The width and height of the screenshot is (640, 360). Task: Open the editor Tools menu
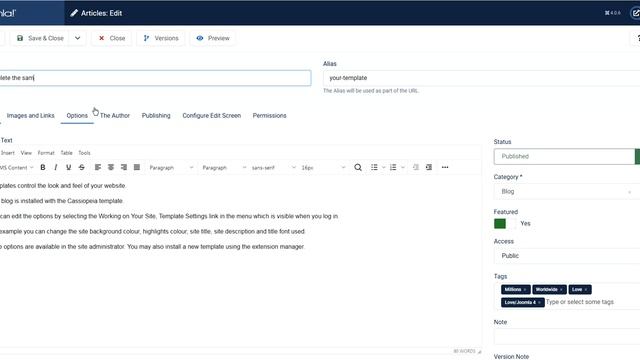pos(84,153)
